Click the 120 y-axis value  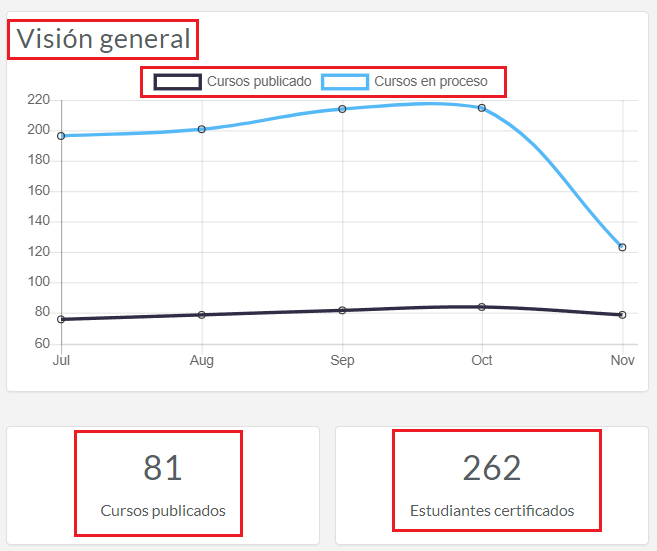[x=39, y=251]
